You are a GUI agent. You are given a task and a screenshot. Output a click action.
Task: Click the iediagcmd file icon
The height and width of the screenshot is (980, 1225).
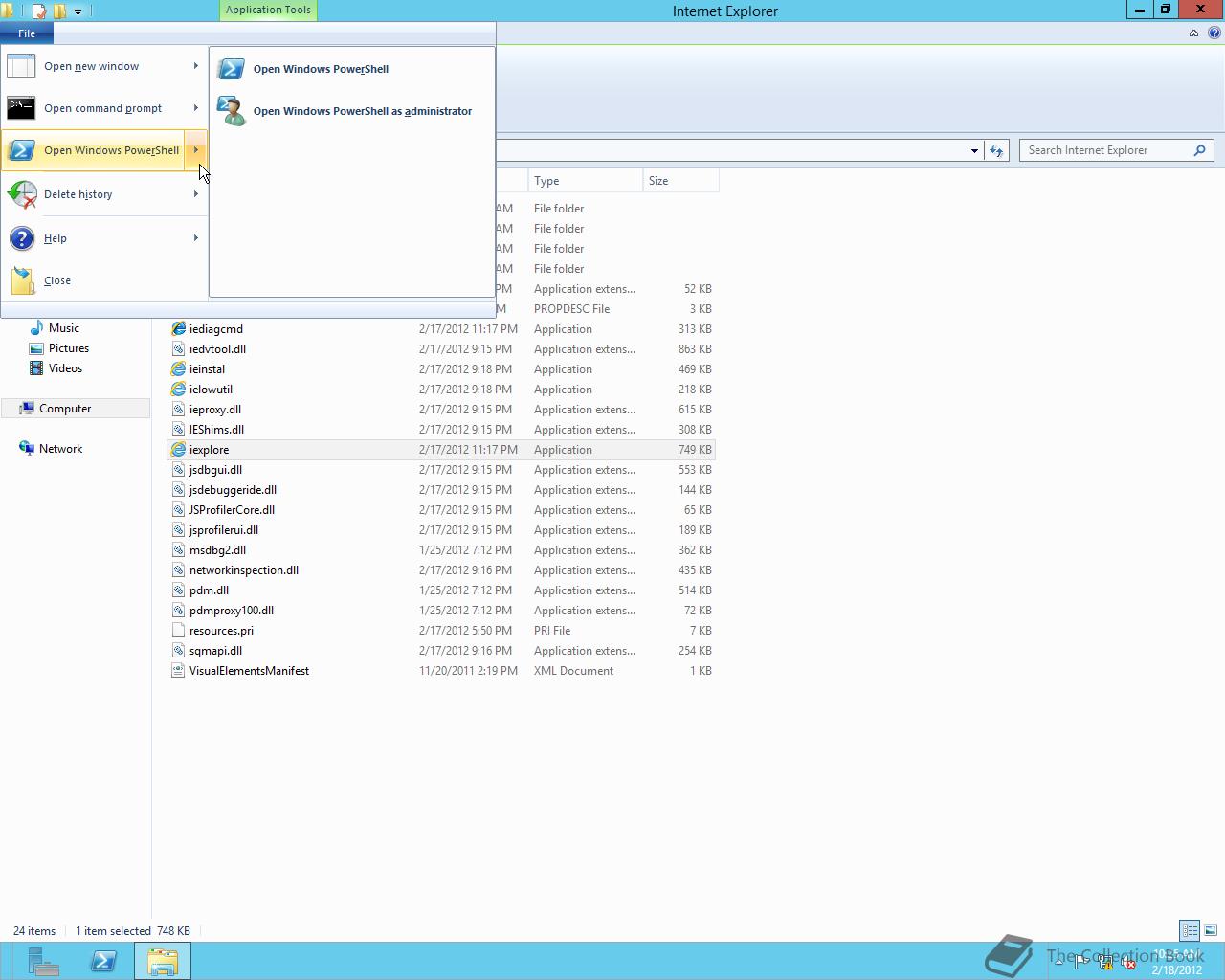coord(178,329)
